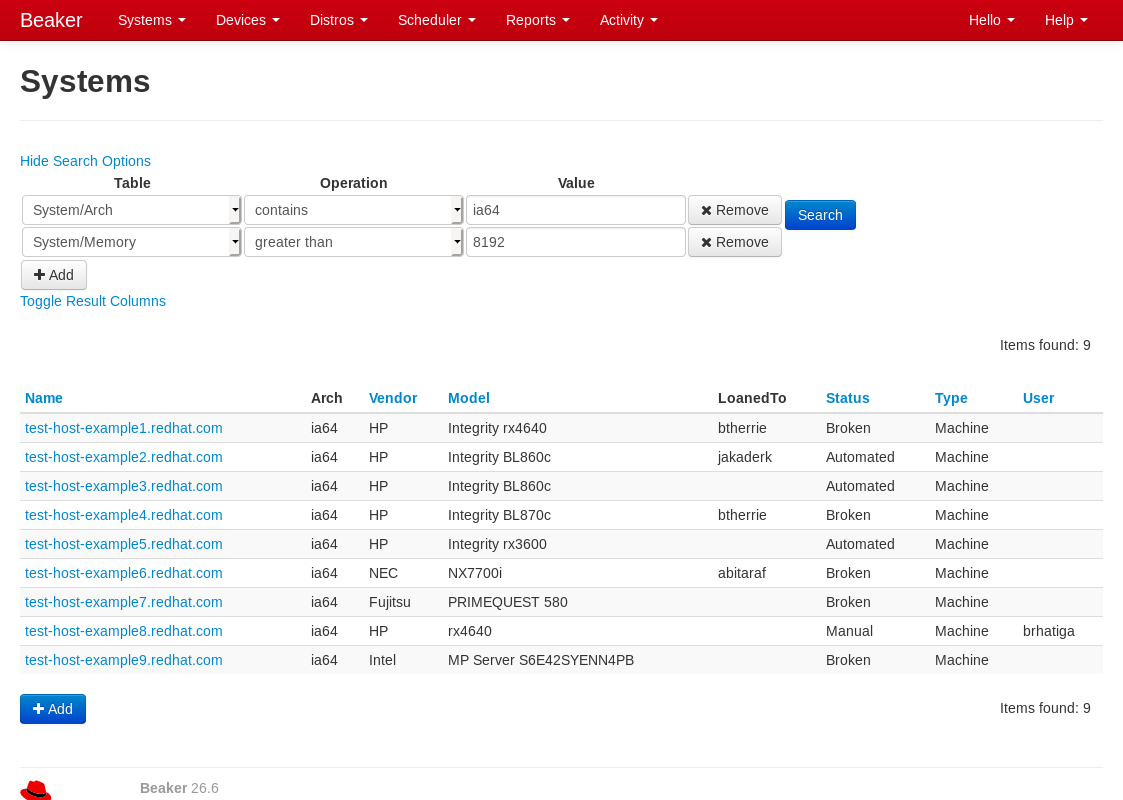Screen dimensions: 1123x800
Task: Select 'MP Server S6E42SYENN4PB' model cell
Action: (x=541, y=660)
